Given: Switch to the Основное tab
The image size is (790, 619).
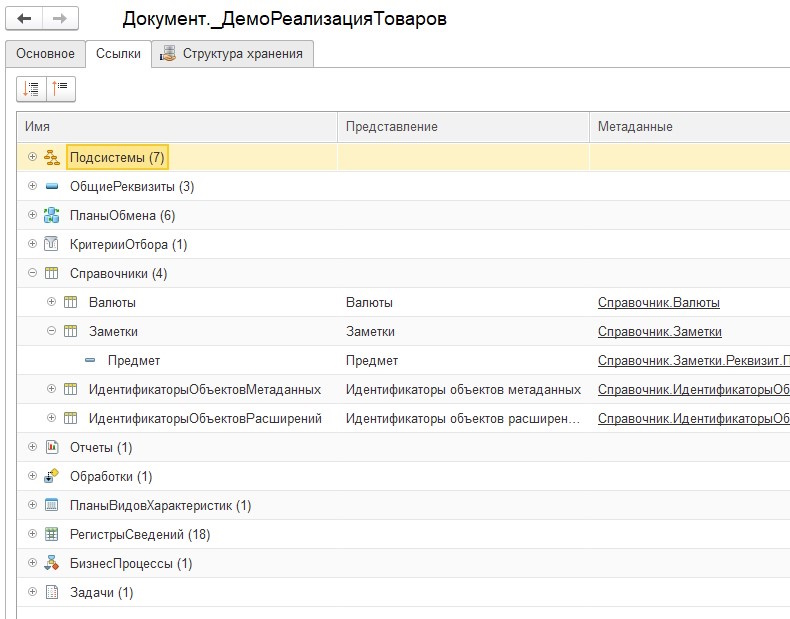Looking at the screenshot, I should click(45, 54).
